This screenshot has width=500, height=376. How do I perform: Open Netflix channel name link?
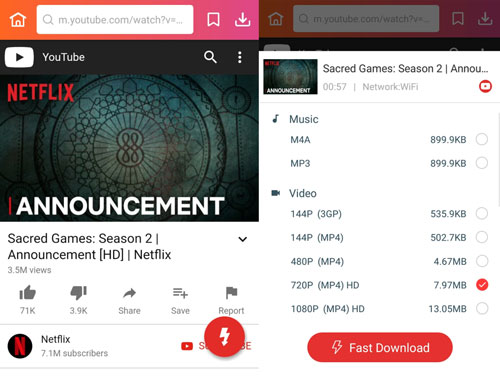click(x=56, y=339)
